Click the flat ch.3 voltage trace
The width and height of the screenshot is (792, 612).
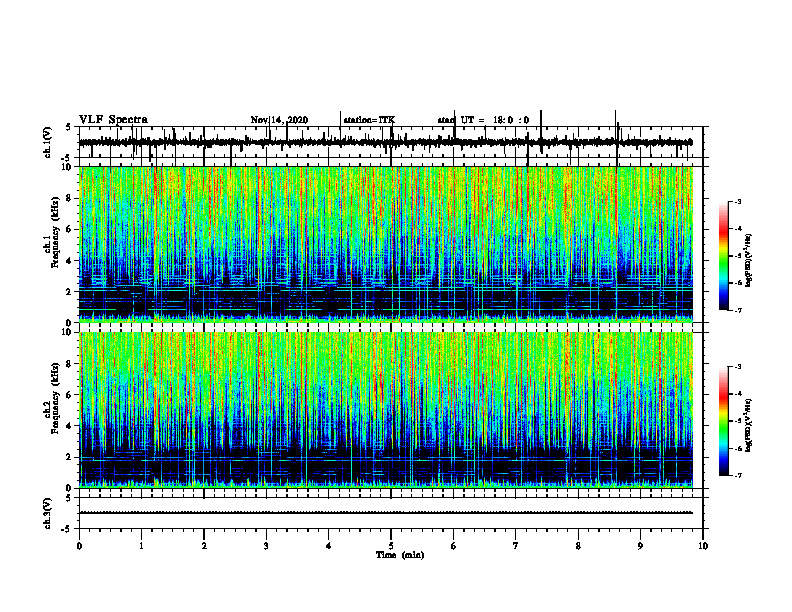point(386,513)
